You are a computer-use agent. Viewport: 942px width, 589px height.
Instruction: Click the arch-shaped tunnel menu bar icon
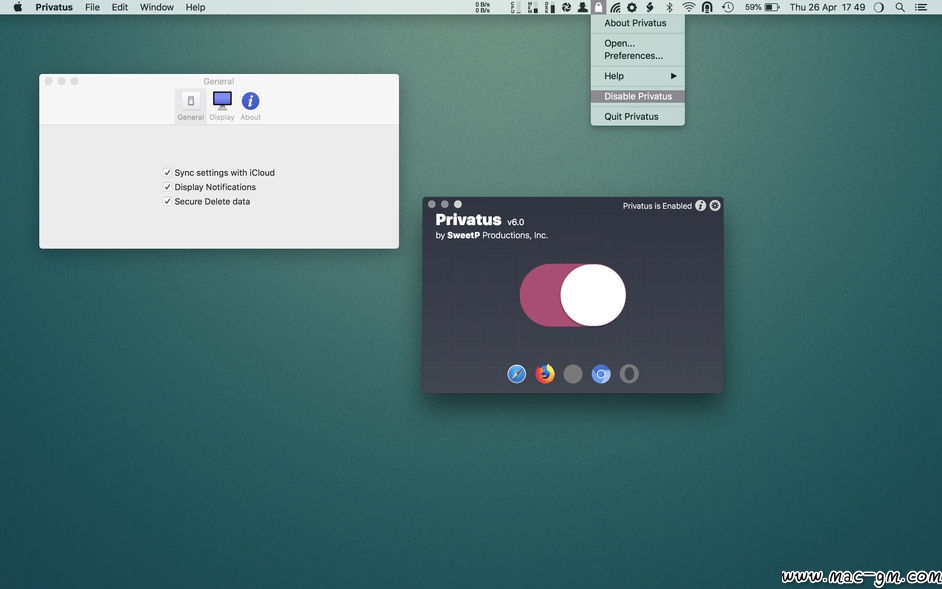click(x=707, y=7)
